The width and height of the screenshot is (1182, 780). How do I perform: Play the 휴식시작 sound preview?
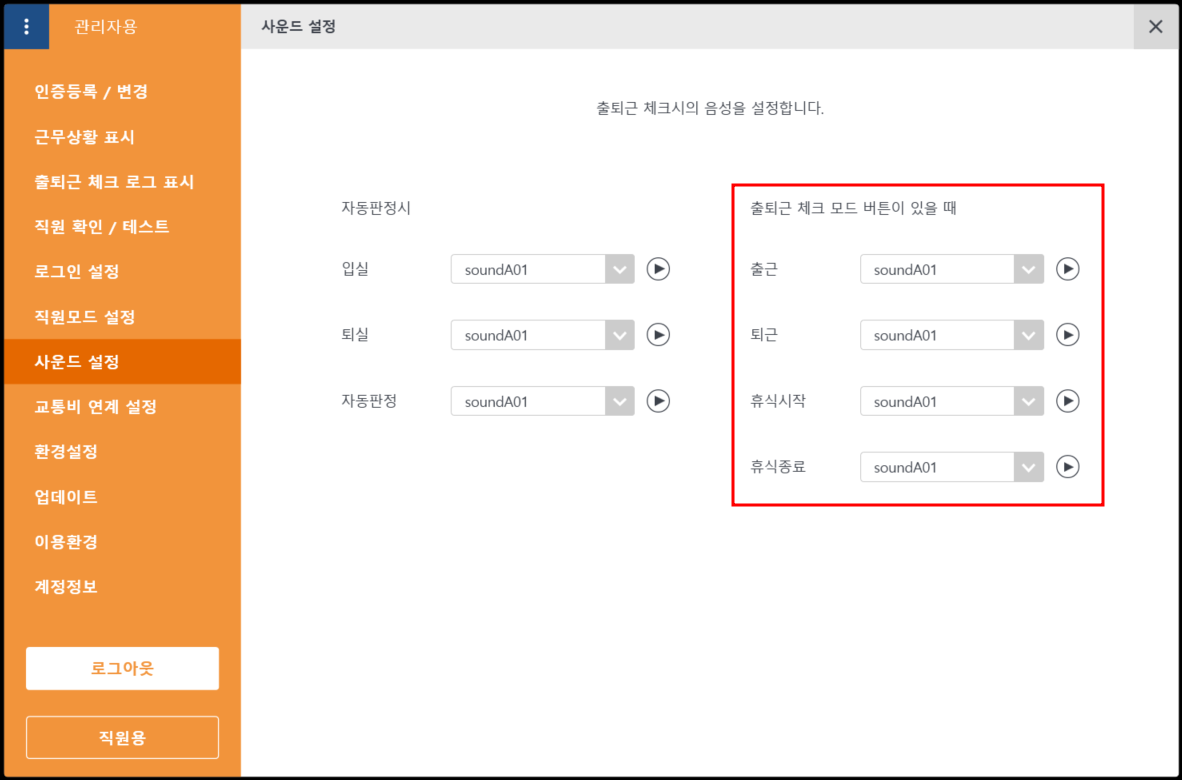point(1068,401)
